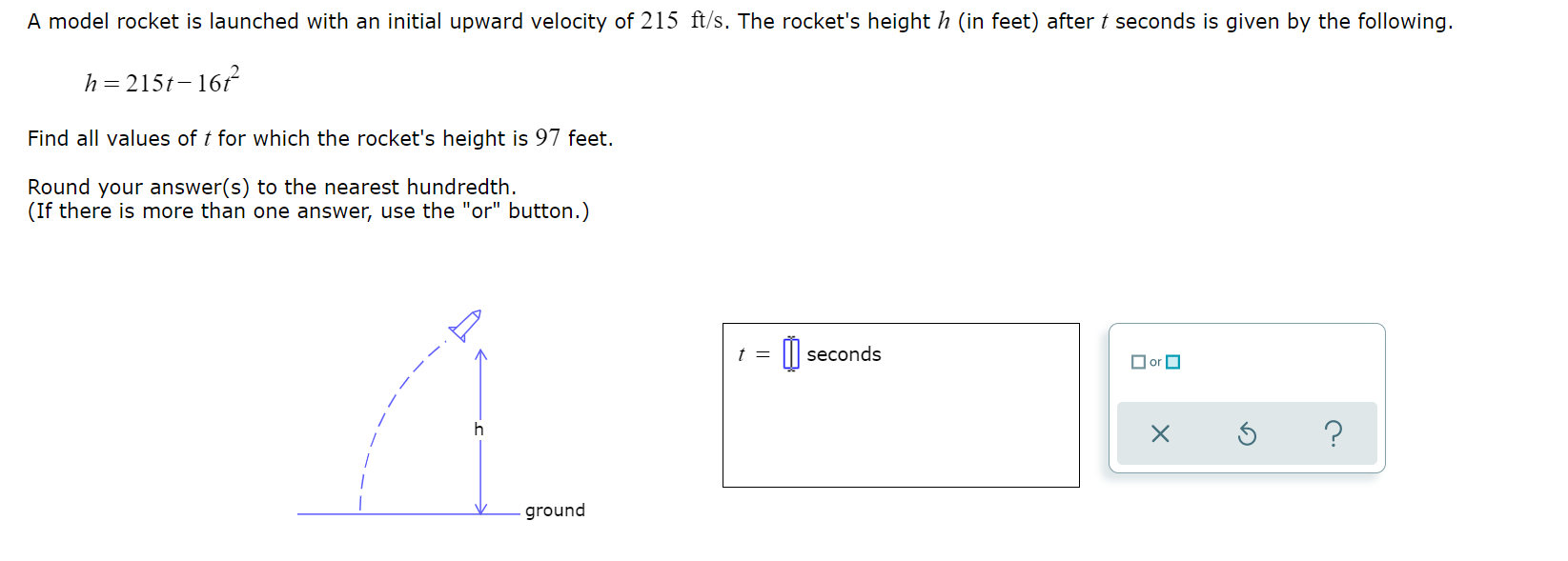This screenshot has width=1568, height=561.
Task: Toggle the 'or' option to add a second answer
Action: [1155, 362]
